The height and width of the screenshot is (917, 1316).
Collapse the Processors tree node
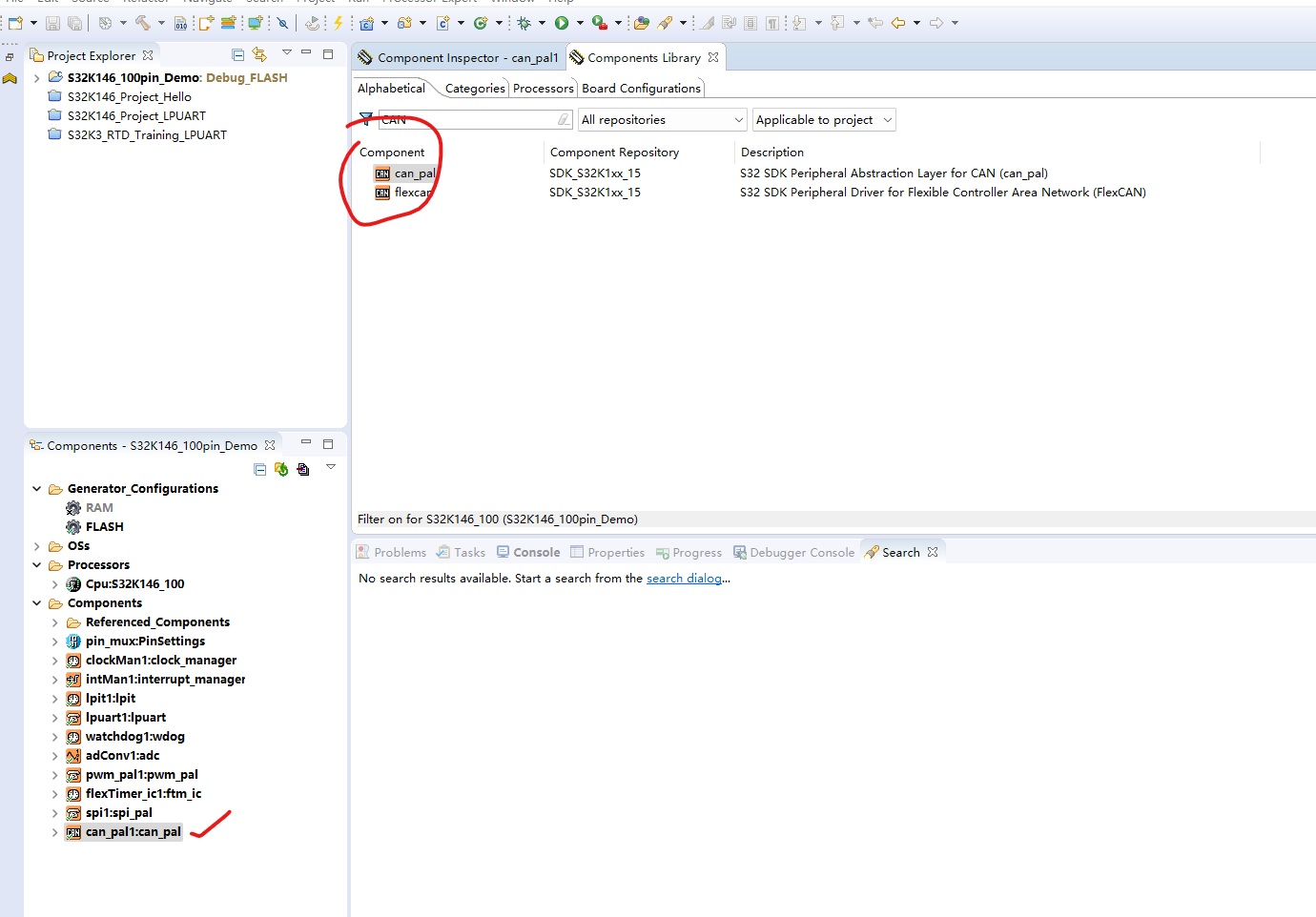[36, 564]
